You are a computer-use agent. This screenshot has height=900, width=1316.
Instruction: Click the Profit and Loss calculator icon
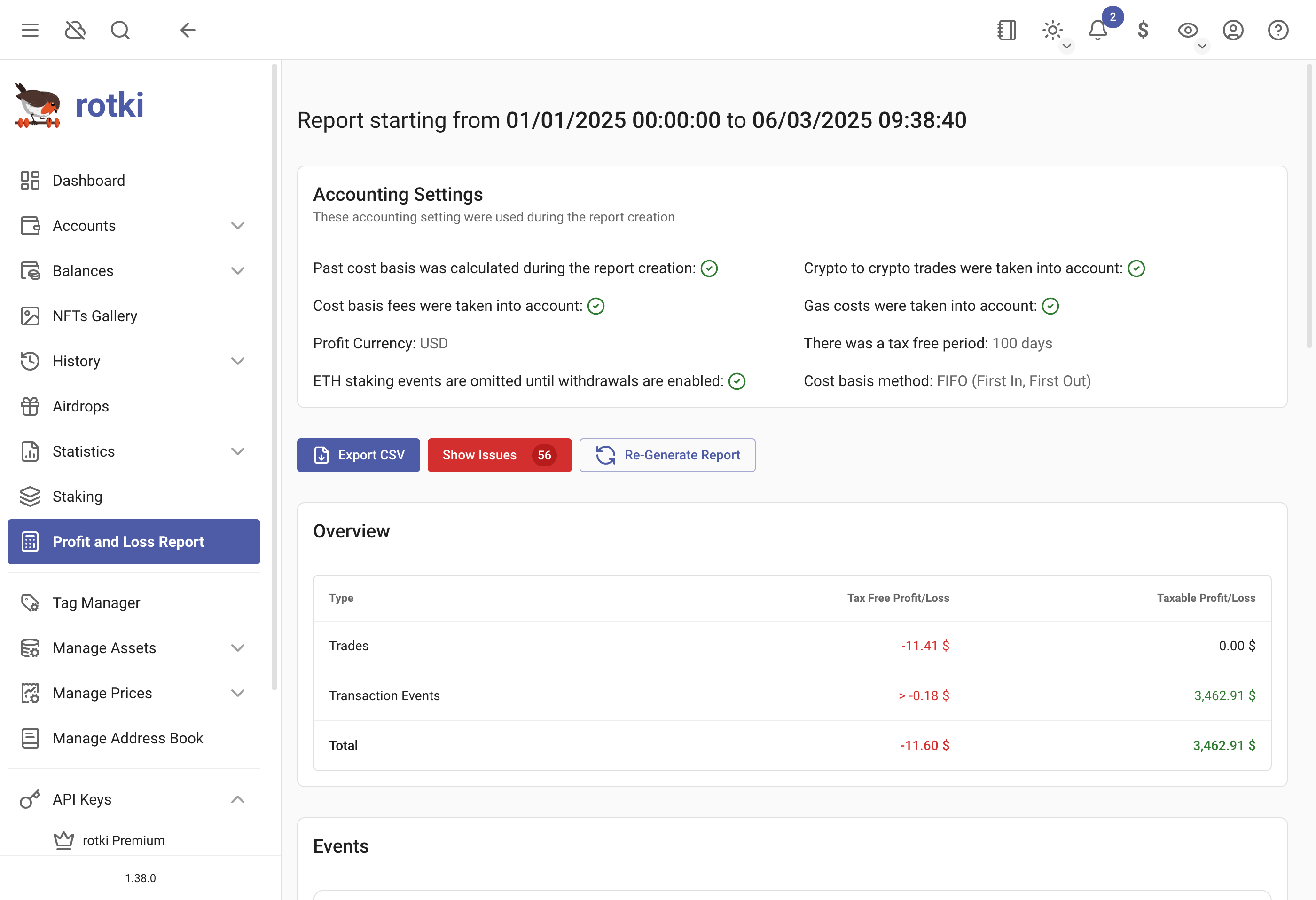30,542
